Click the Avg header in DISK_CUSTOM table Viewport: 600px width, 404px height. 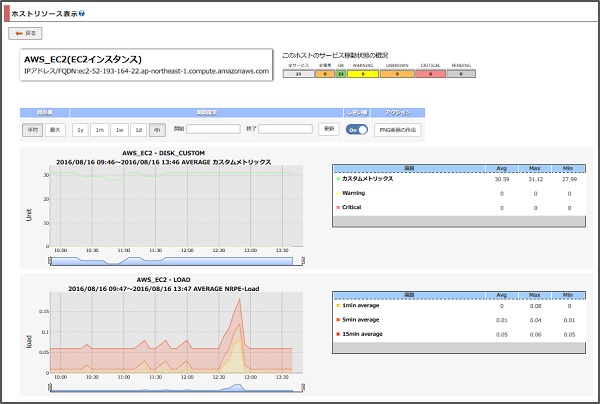pos(502,168)
